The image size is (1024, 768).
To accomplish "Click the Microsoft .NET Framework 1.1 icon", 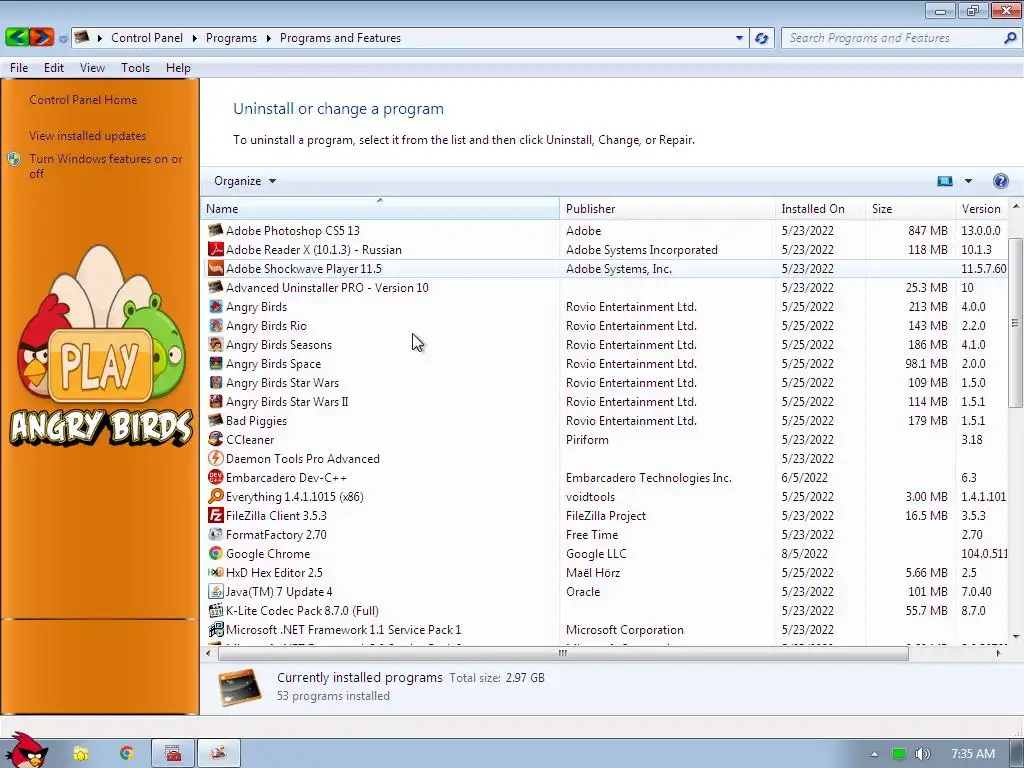I will (216, 630).
